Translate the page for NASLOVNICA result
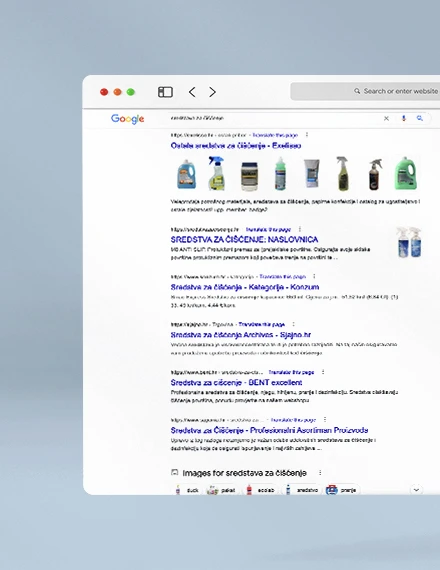440x570 pixels. click(268, 229)
